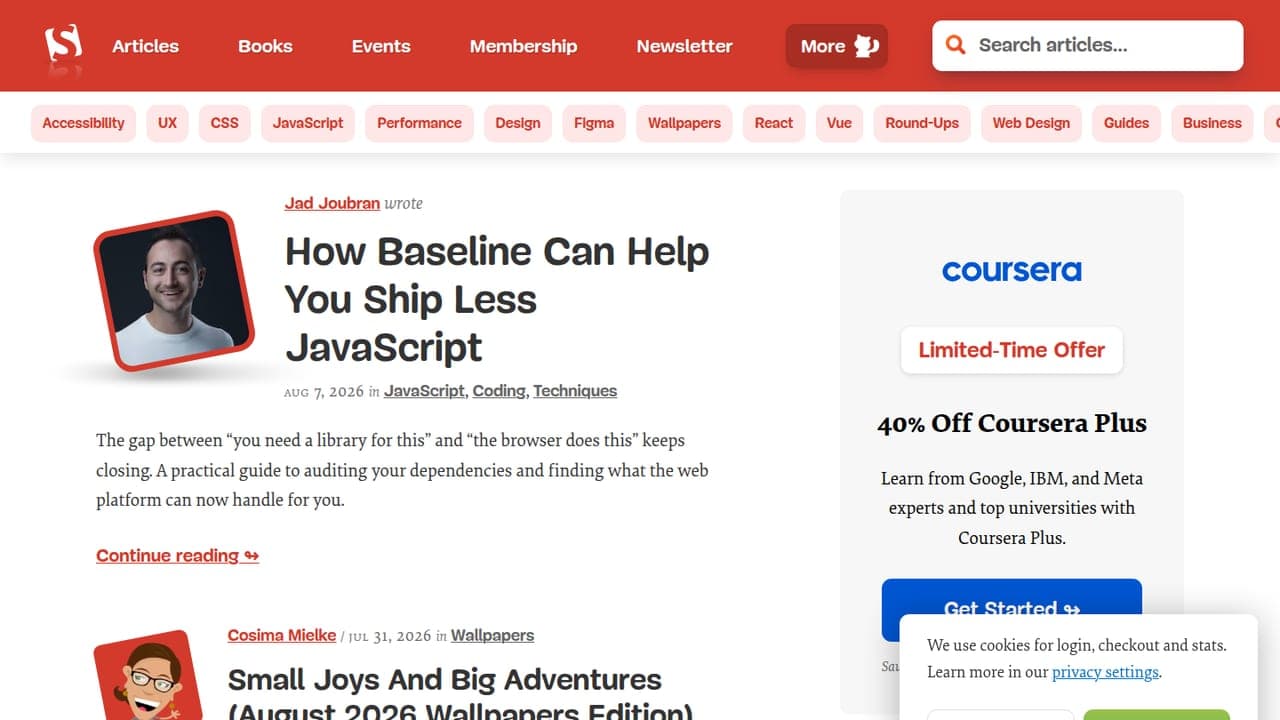Open the Wallpapers pill in the topic bar
The width and height of the screenshot is (1280, 720).
[684, 123]
